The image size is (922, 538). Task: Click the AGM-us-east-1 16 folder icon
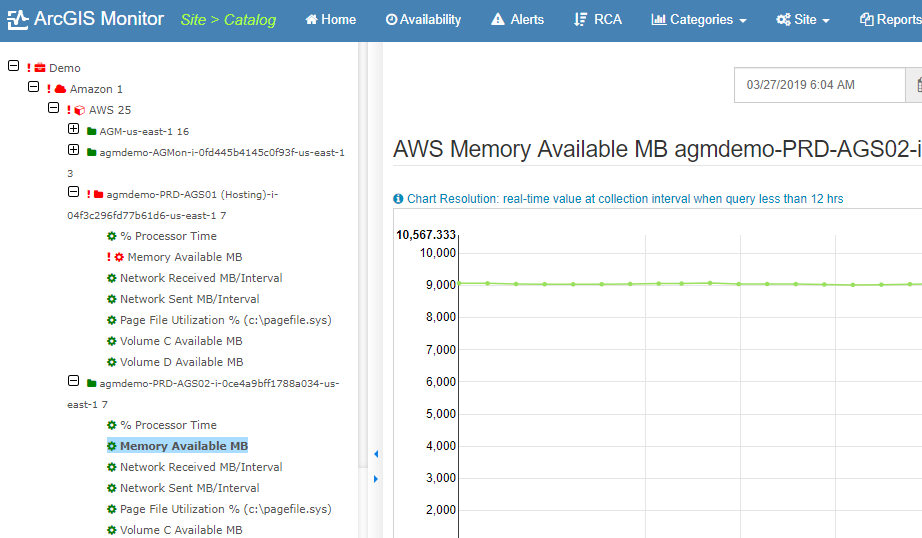pos(91,131)
